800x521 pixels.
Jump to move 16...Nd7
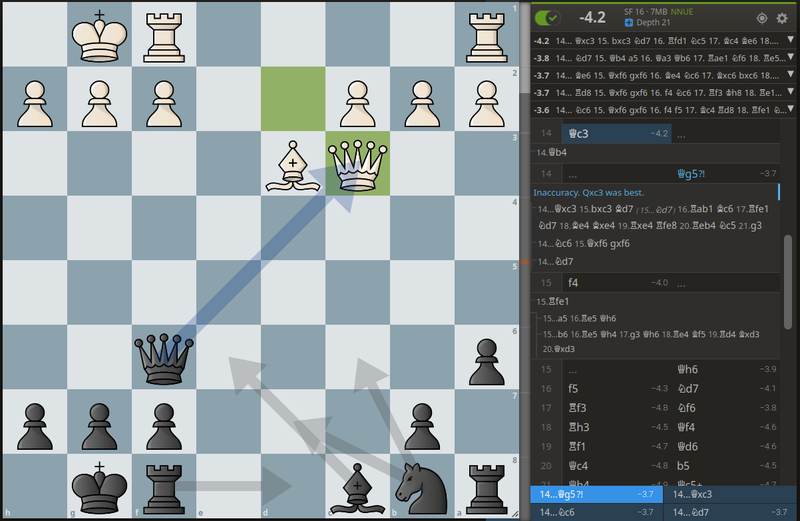(725, 389)
